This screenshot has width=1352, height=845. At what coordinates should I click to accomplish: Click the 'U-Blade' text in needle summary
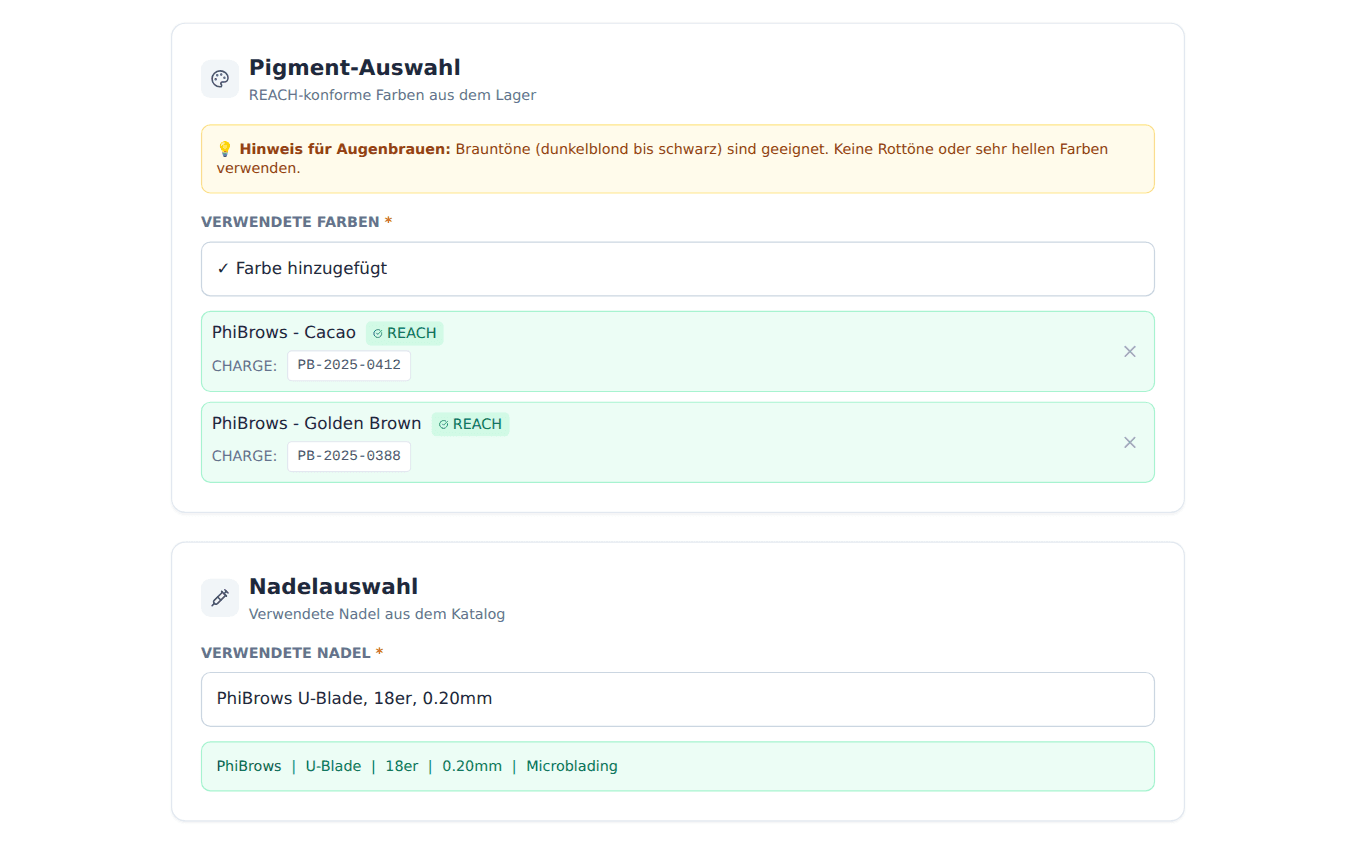334,766
